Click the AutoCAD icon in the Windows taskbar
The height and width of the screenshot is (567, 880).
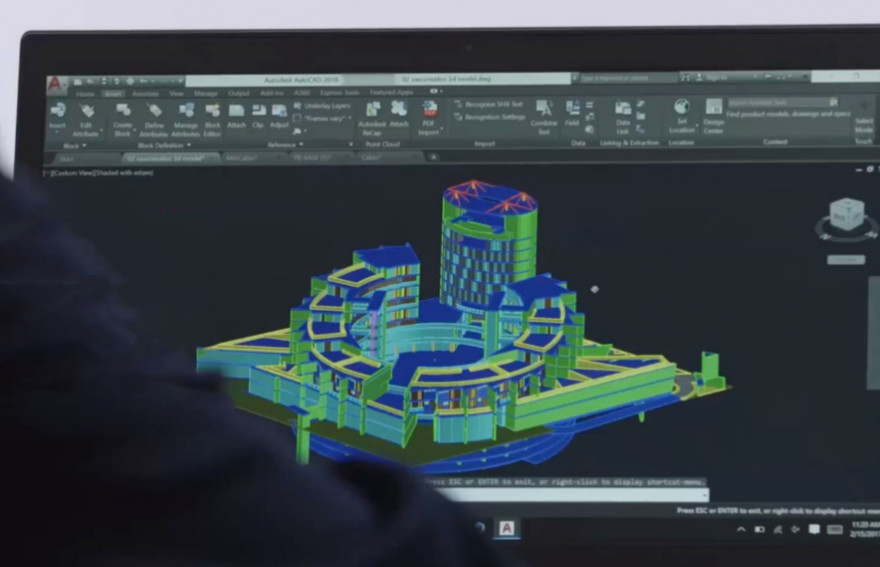pos(506,528)
